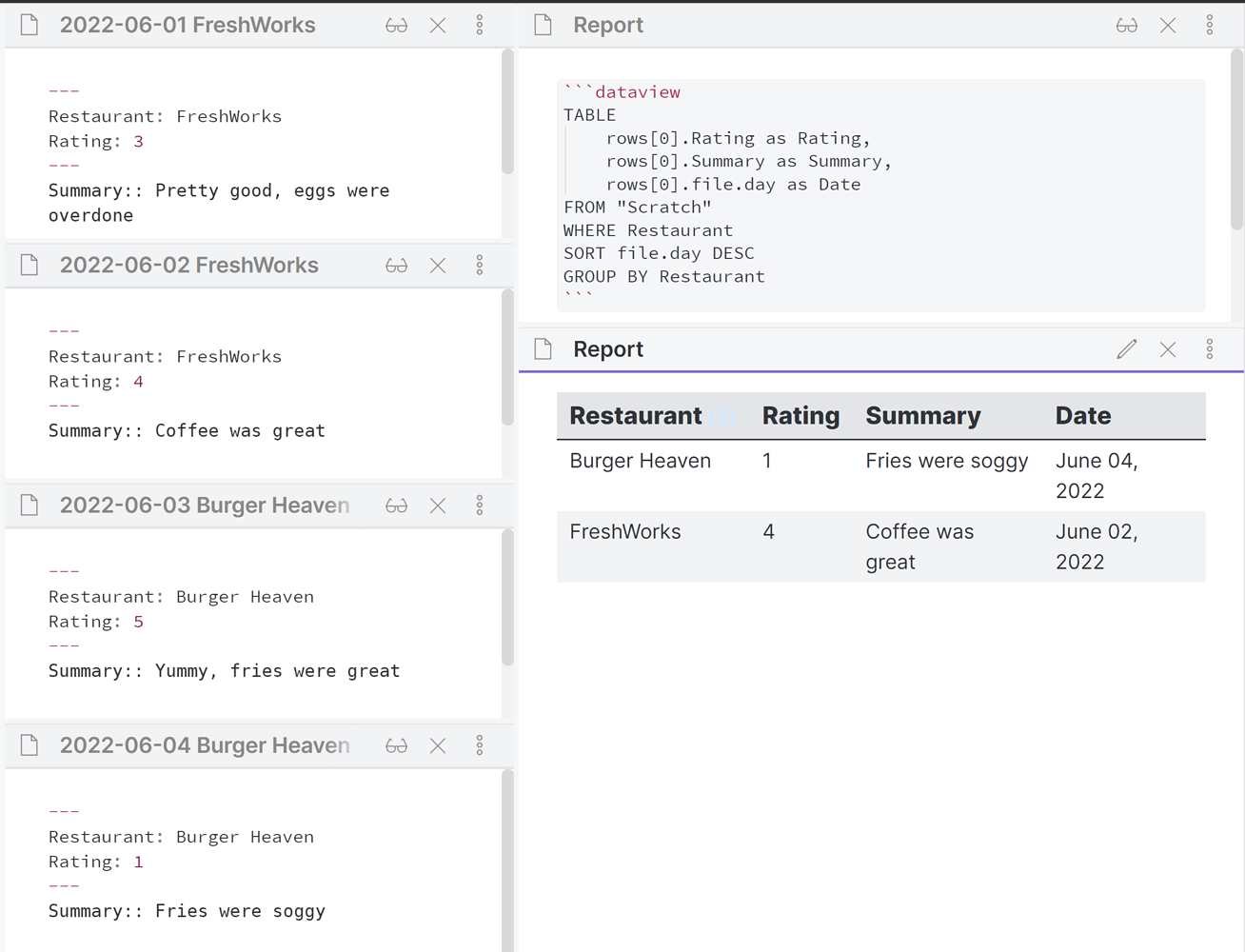Click the pencil edit icon on Report preview
Viewport: 1245px width, 952px height.
tap(1126, 349)
